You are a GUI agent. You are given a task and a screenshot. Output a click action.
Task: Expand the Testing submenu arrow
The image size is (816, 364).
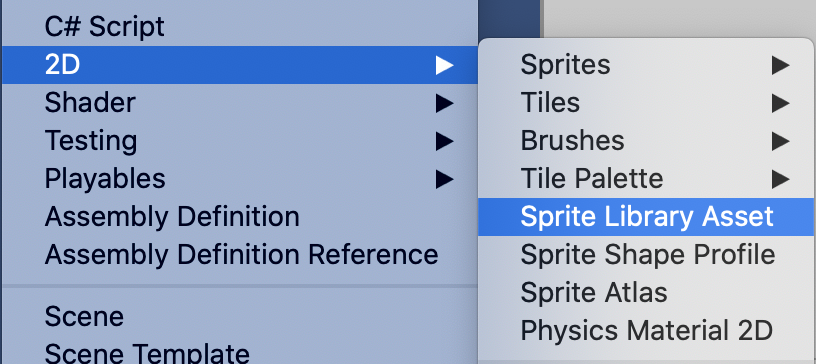[x=444, y=141]
